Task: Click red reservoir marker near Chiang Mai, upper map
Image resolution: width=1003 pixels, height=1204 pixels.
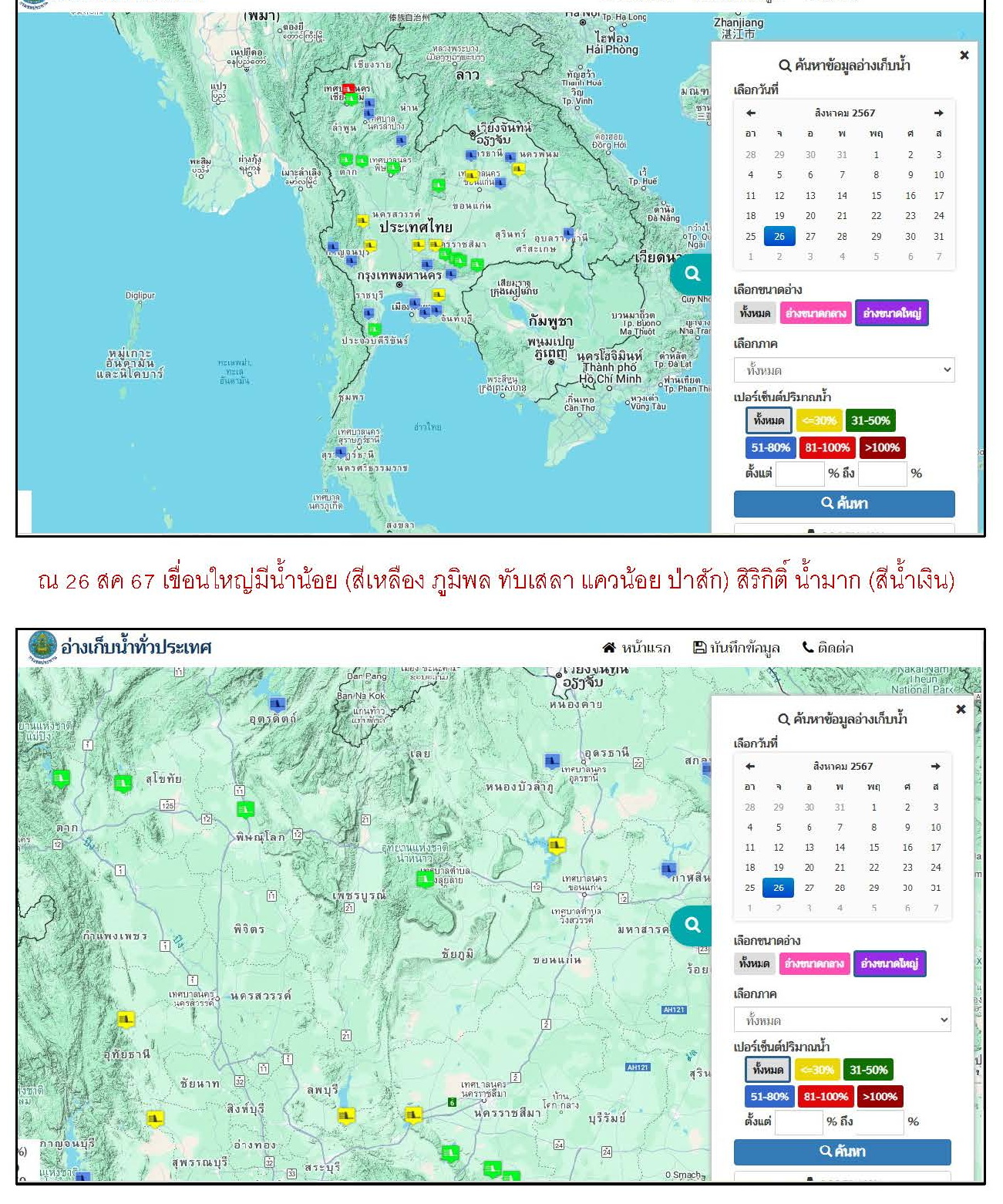Action: [348, 89]
